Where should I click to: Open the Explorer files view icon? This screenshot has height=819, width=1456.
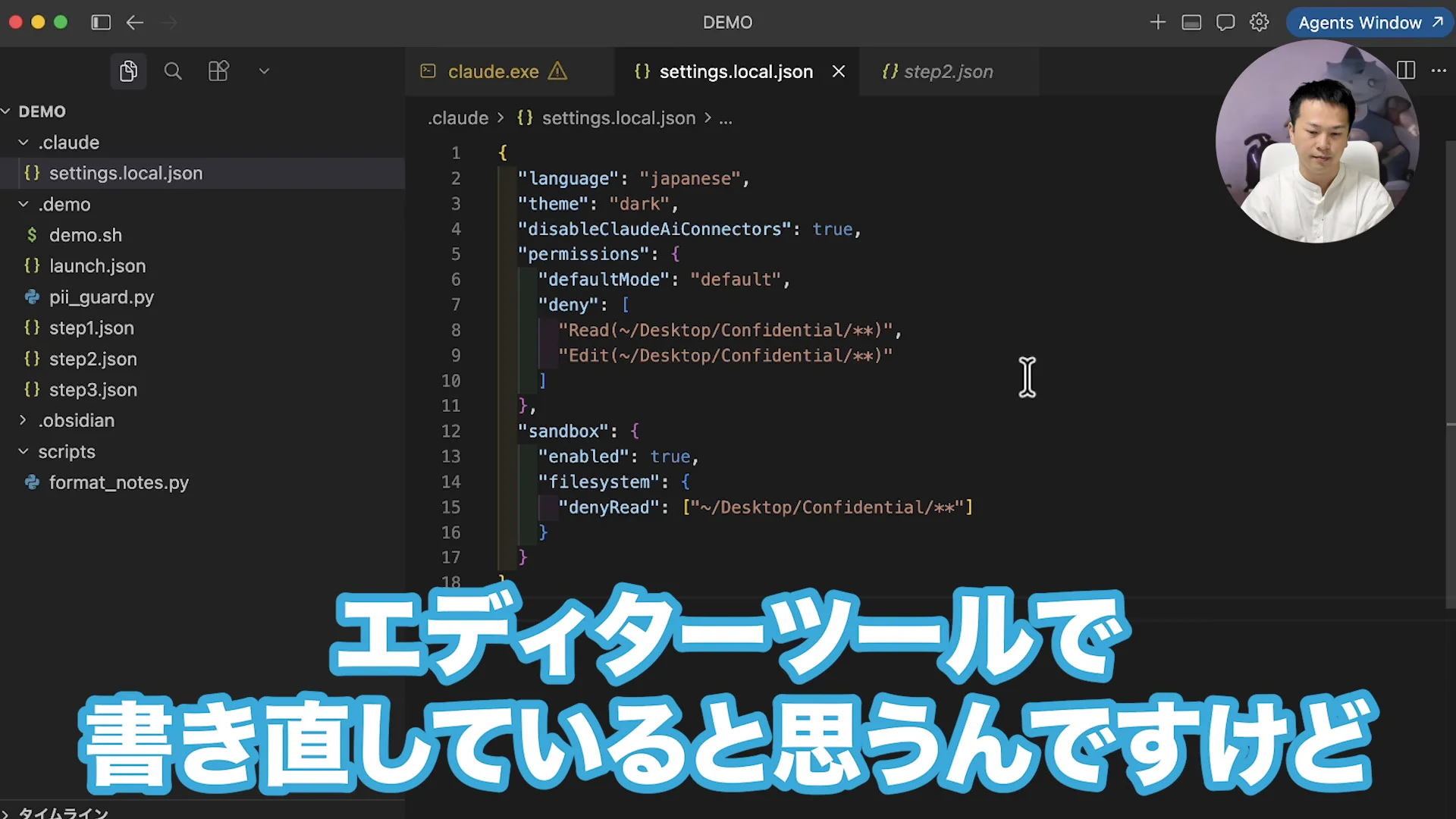coord(128,71)
